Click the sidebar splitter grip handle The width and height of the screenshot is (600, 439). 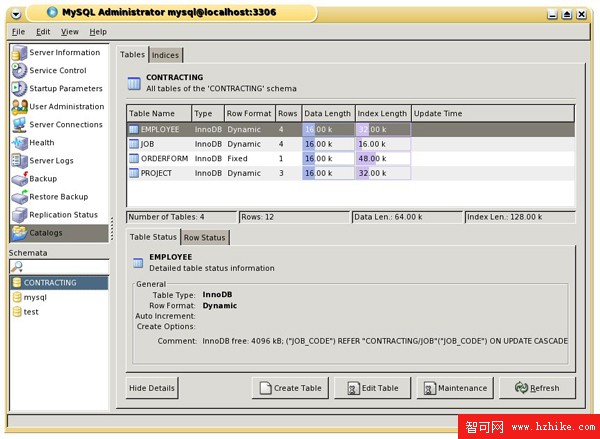click(112, 229)
